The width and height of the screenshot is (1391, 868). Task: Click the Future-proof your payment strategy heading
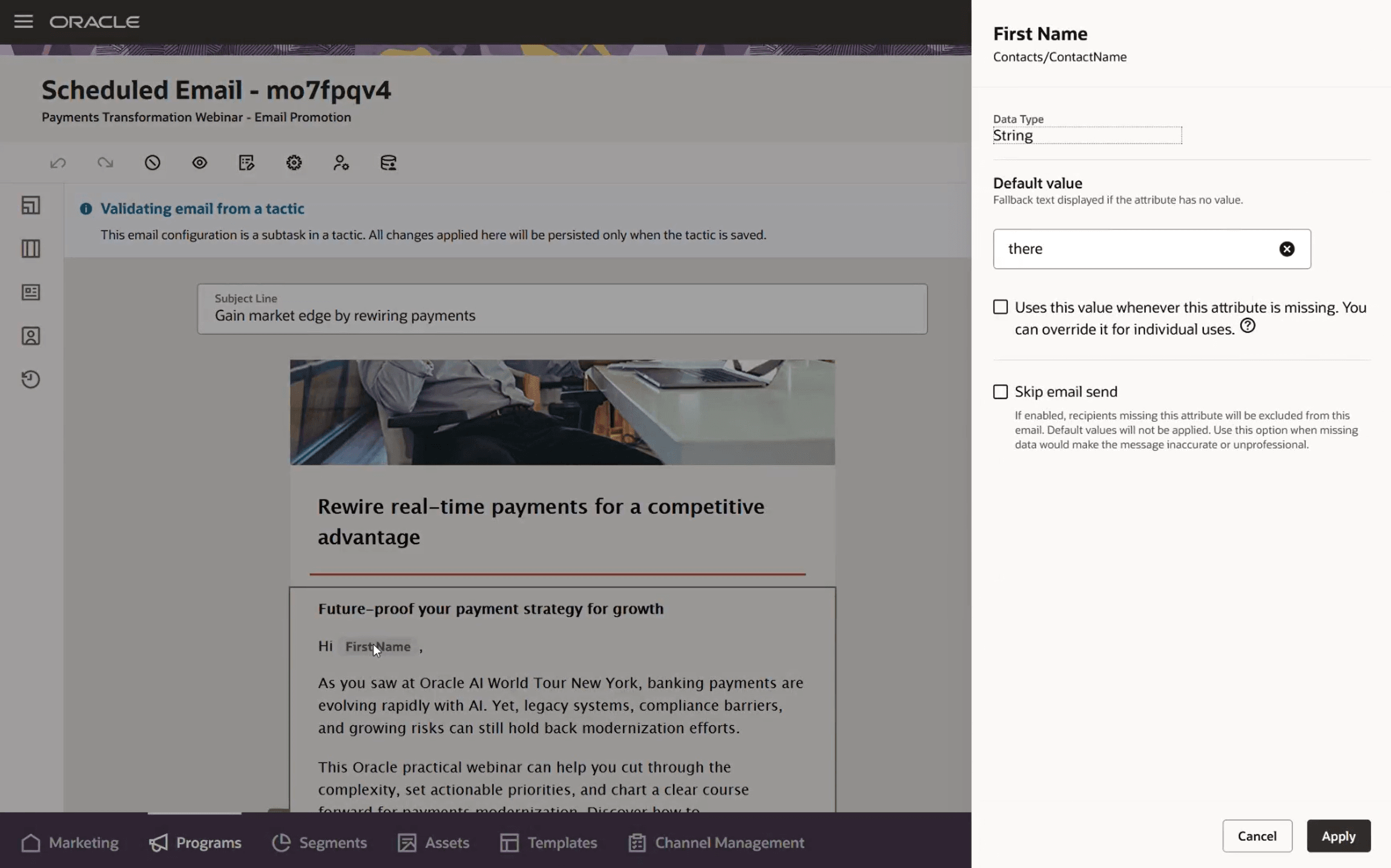tap(491, 609)
